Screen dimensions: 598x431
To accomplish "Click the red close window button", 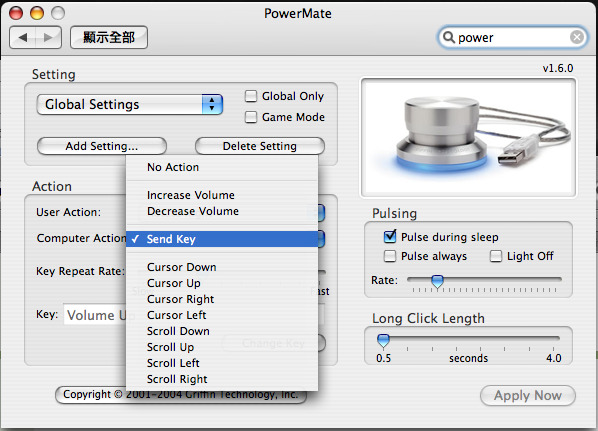I will click(x=16, y=13).
